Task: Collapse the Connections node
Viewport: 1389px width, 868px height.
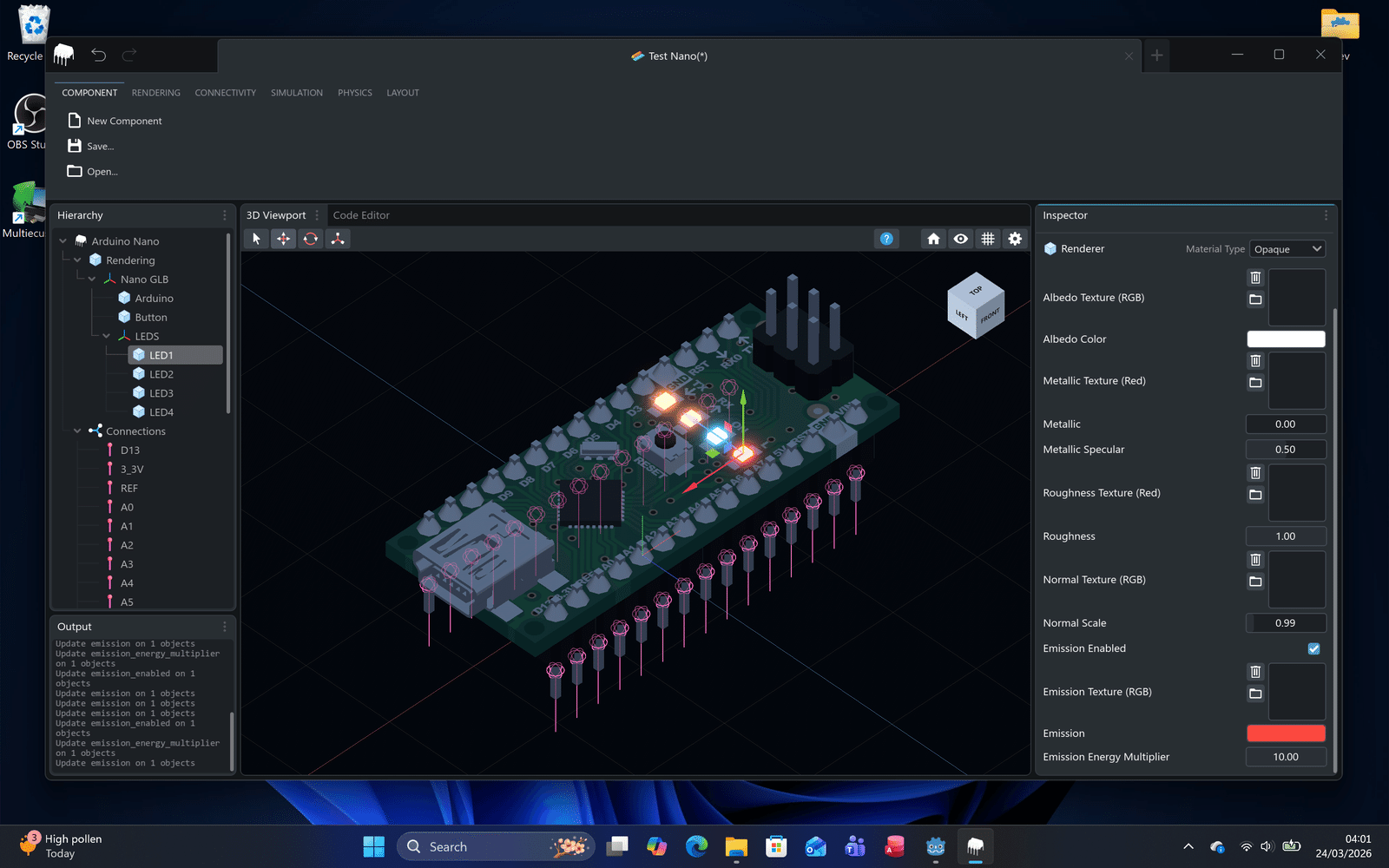Action: [x=78, y=431]
